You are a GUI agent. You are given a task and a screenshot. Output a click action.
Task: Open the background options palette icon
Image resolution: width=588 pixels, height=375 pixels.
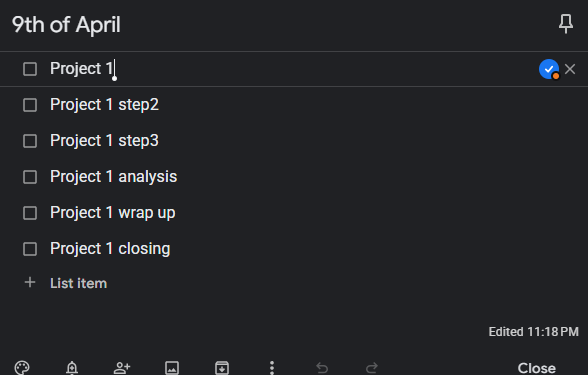pos(22,368)
